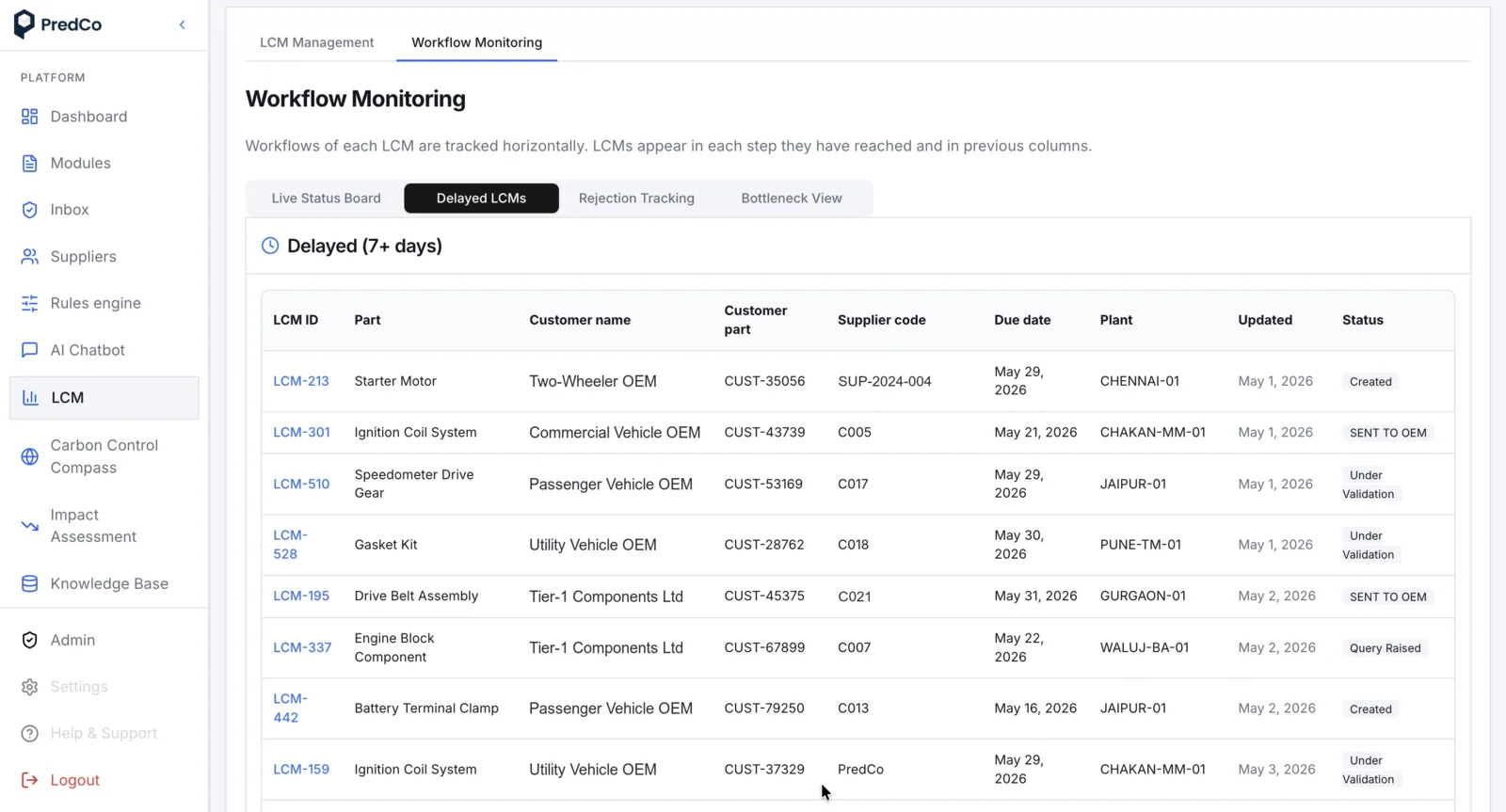Click customer part CUST-43739
The width and height of the screenshot is (1506, 812).
(764, 432)
